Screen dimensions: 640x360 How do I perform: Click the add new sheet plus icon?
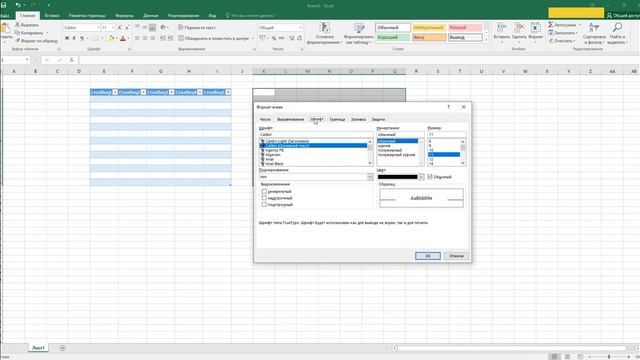click(62, 348)
